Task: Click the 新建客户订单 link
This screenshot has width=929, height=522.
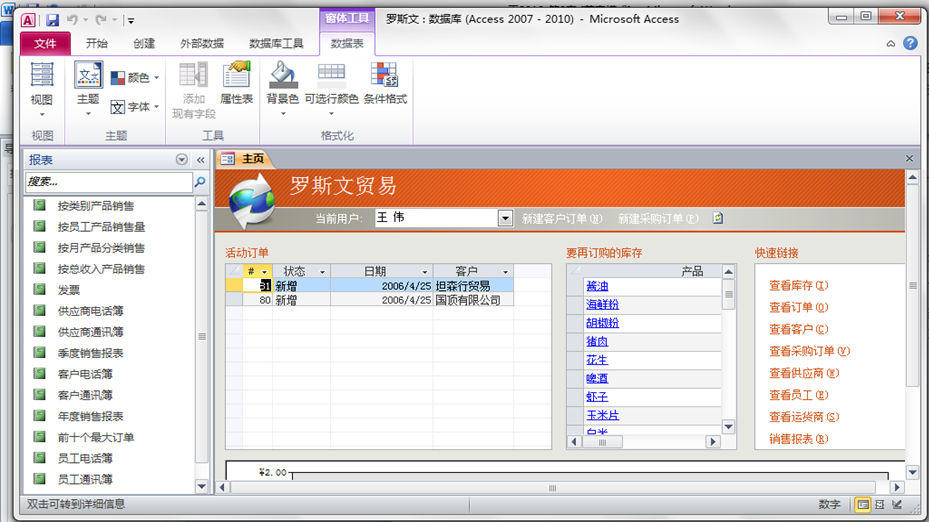Action: pos(562,219)
